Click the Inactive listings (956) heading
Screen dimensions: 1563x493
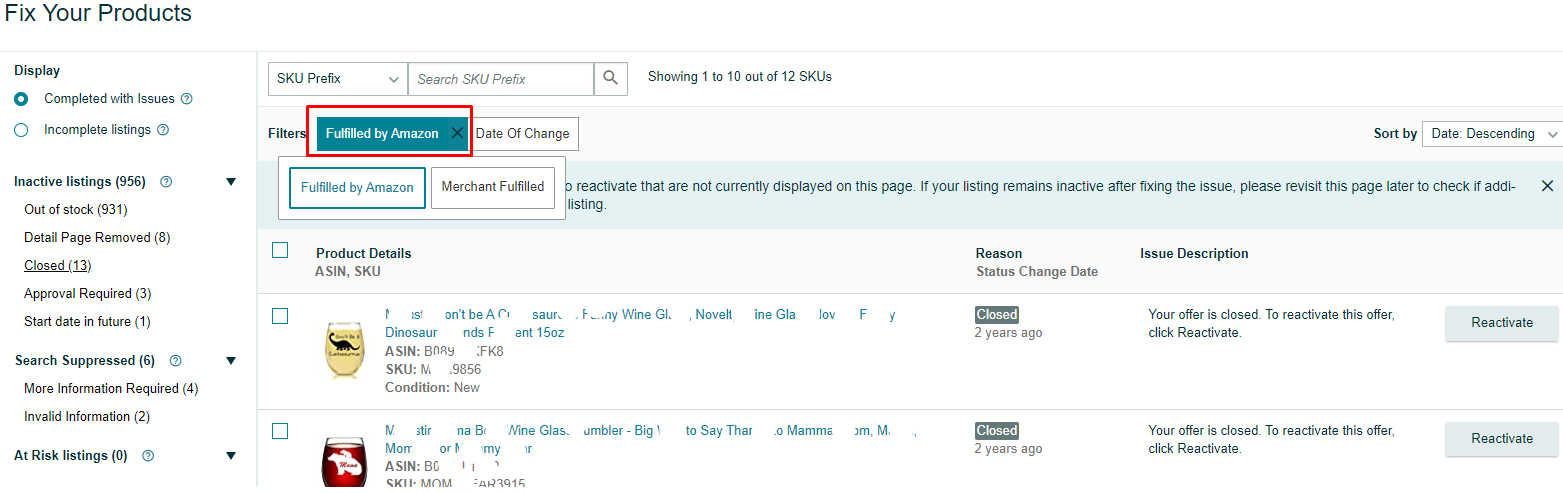tap(80, 182)
